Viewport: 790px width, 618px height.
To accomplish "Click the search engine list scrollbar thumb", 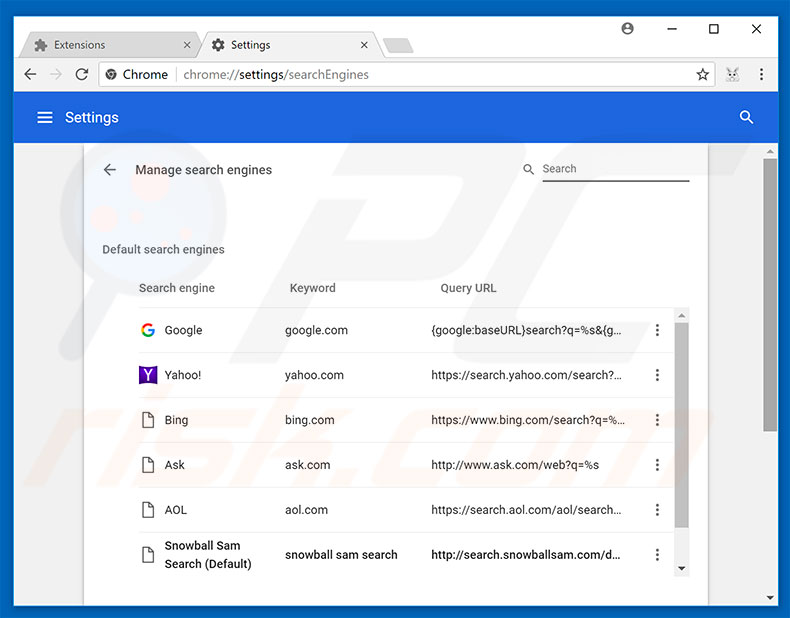I will click(x=681, y=426).
